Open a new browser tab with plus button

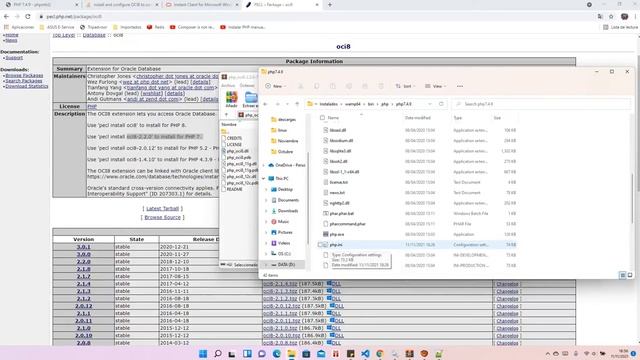(x=330, y=4)
